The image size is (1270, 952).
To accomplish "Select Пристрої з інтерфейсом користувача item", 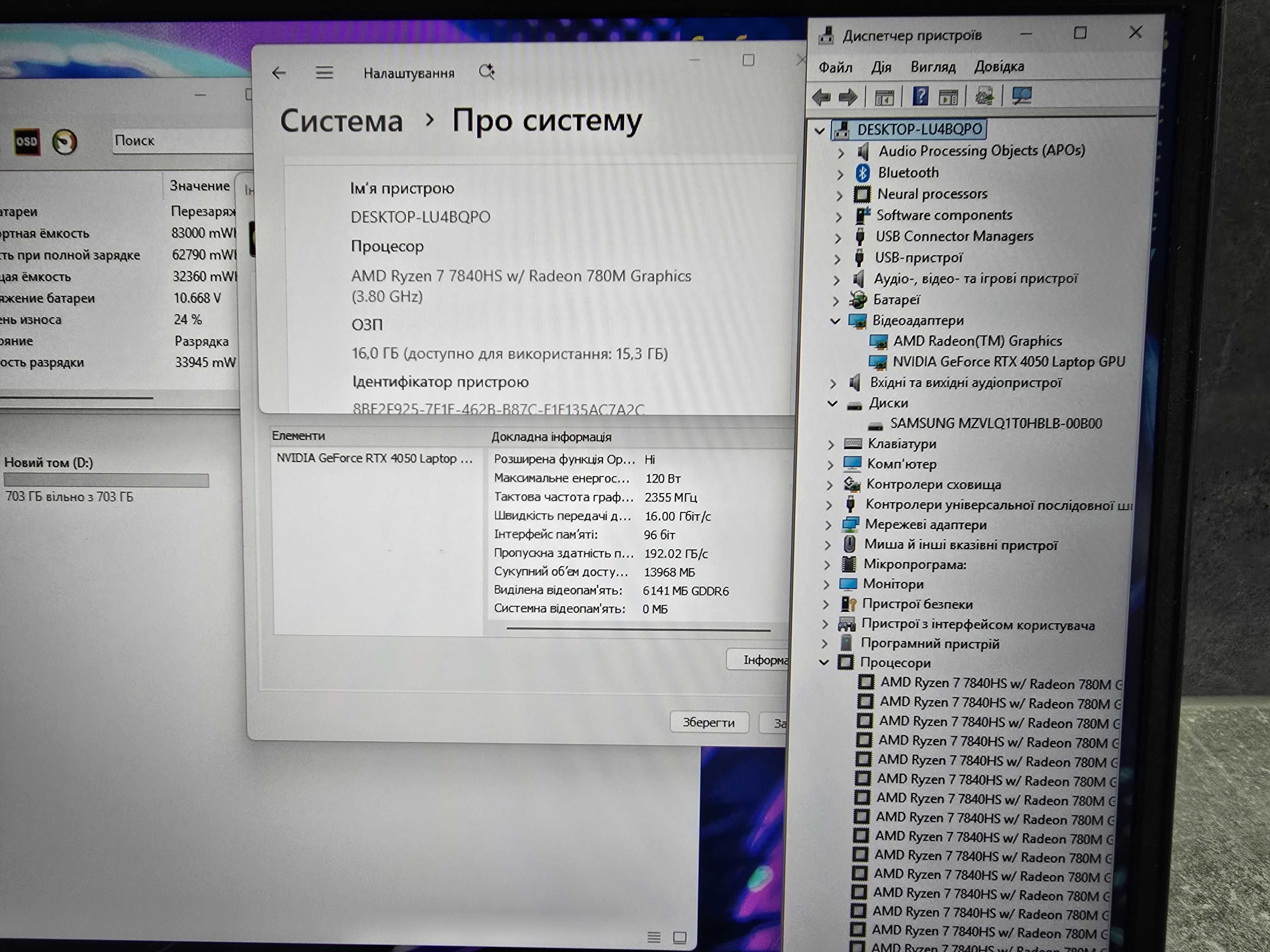I will (978, 624).
